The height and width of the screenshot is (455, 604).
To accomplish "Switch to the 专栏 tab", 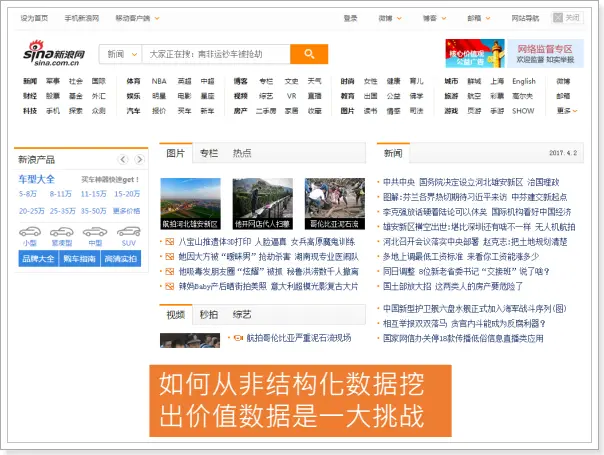I will [209, 153].
